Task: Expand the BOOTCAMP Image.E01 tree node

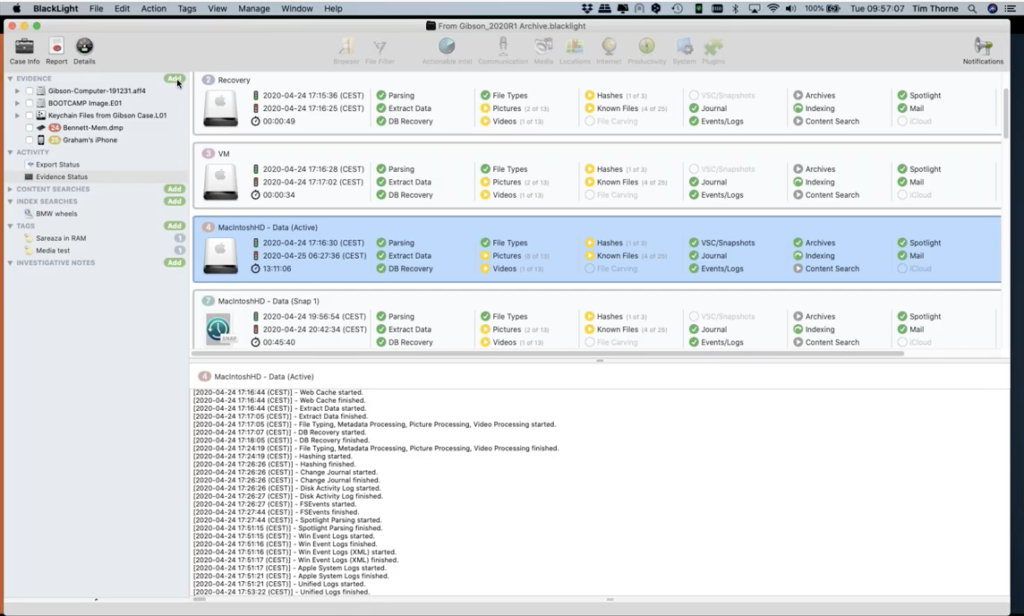Action: tap(17, 103)
